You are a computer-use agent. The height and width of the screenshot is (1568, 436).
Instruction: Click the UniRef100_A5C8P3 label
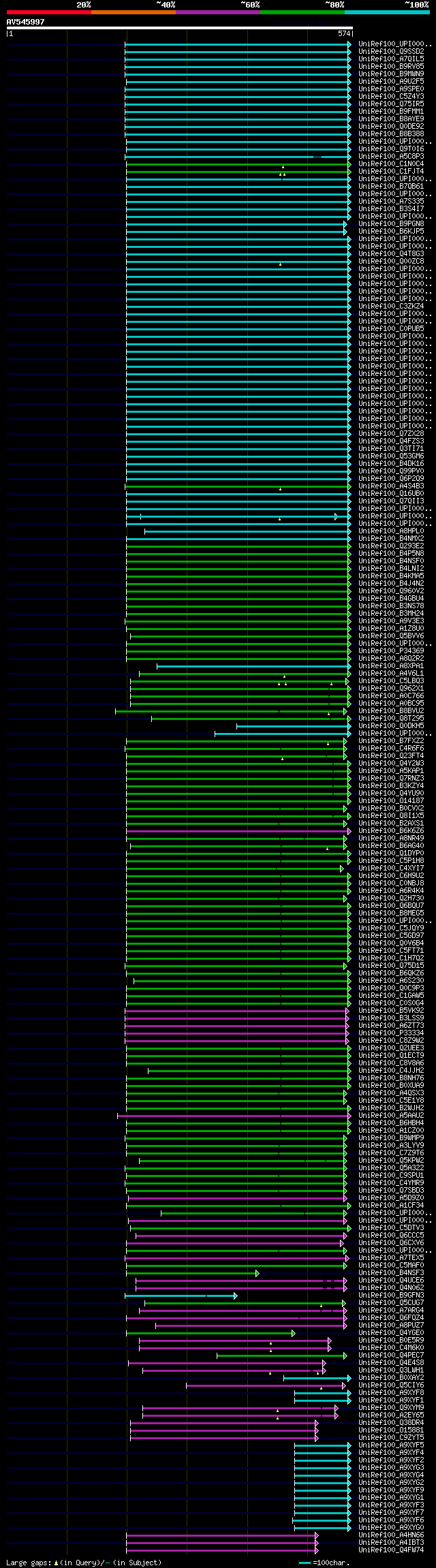(391, 156)
